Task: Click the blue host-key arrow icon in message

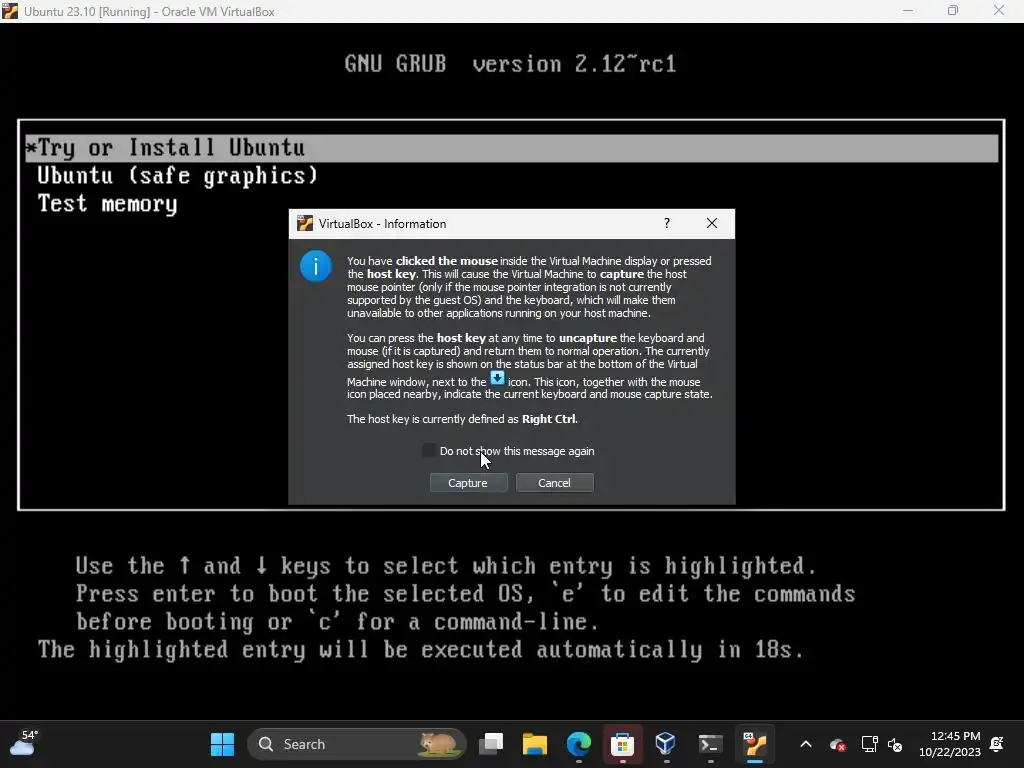Action: pyautogui.click(x=498, y=378)
